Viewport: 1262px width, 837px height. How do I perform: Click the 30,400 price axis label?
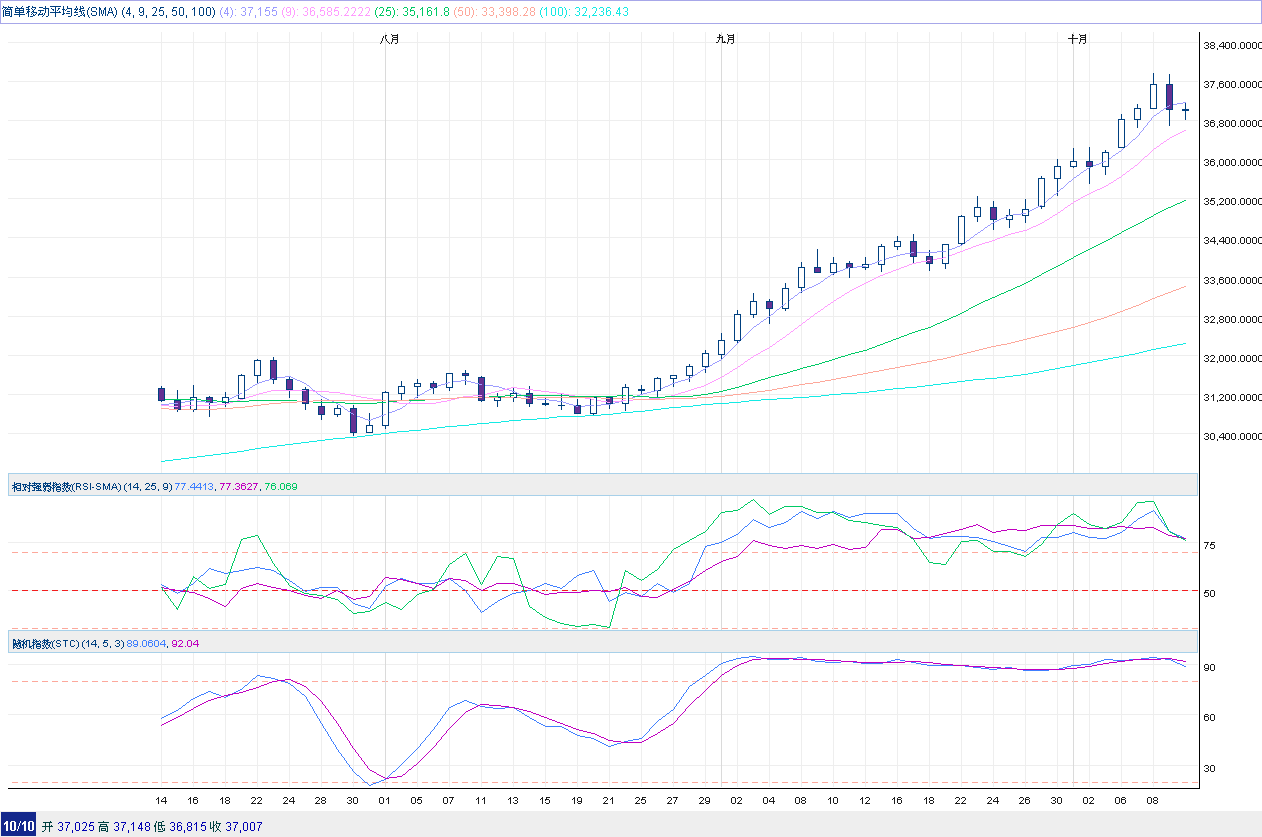tap(1230, 437)
